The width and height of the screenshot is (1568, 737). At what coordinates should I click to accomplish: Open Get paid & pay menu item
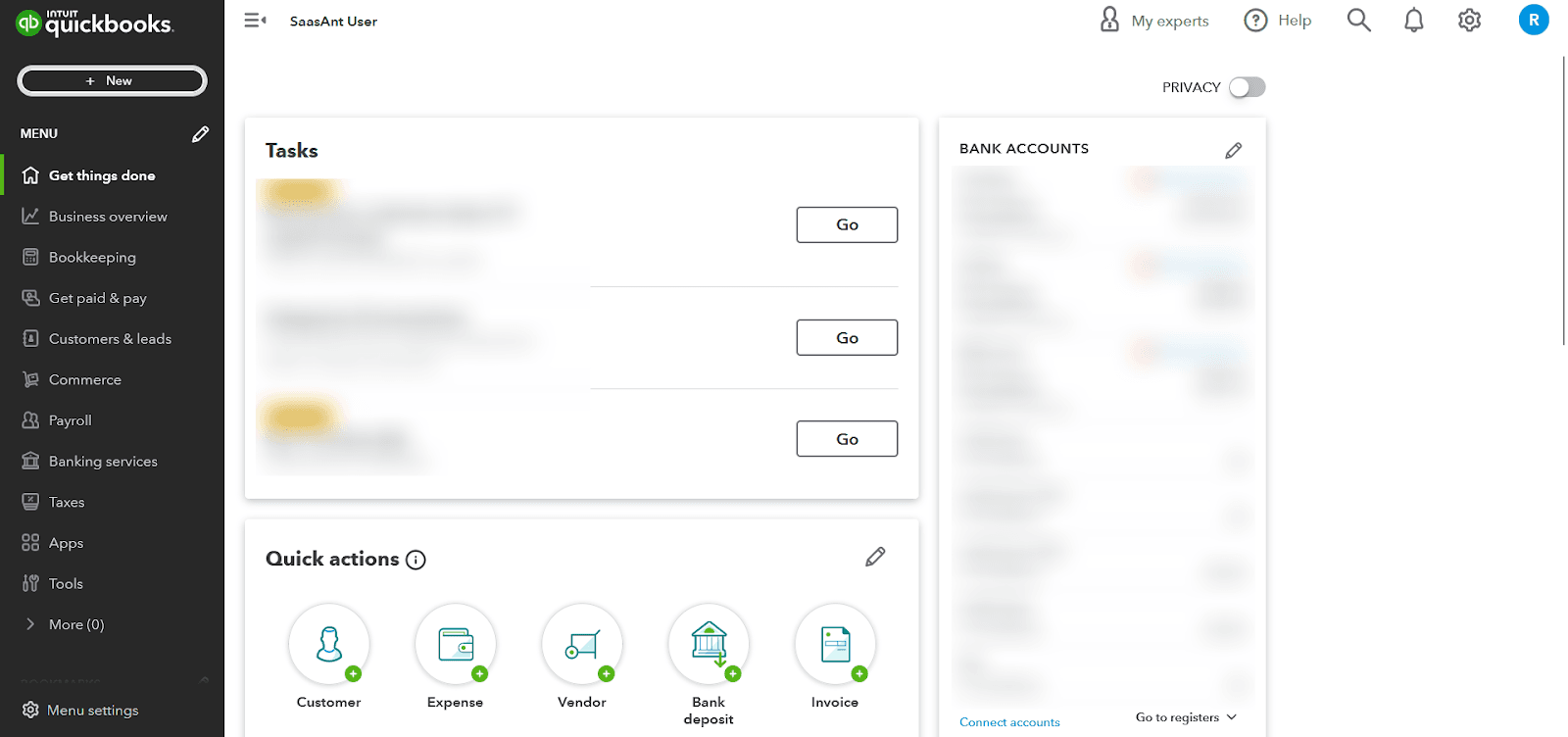pos(112,298)
